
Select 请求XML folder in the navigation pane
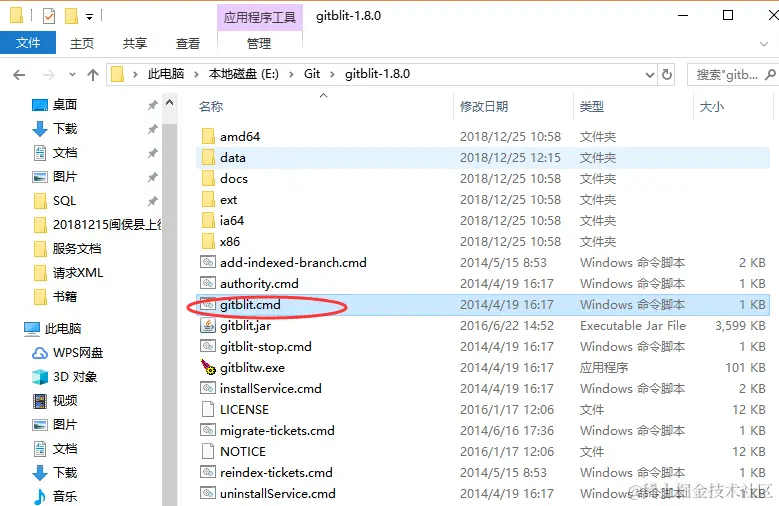(x=78, y=272)
